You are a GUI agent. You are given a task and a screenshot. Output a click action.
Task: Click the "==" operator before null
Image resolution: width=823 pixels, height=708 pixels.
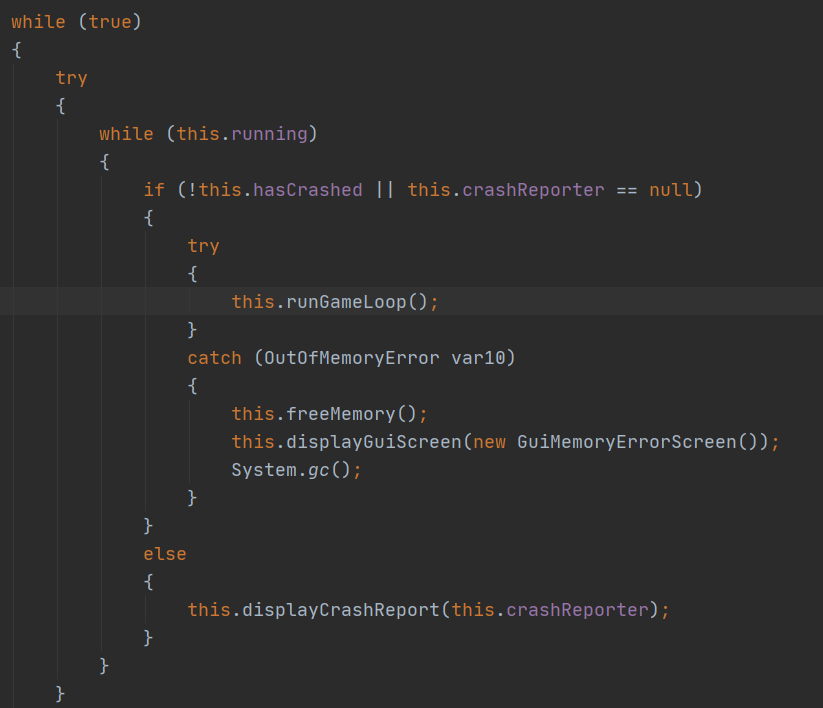click(627, 191)
